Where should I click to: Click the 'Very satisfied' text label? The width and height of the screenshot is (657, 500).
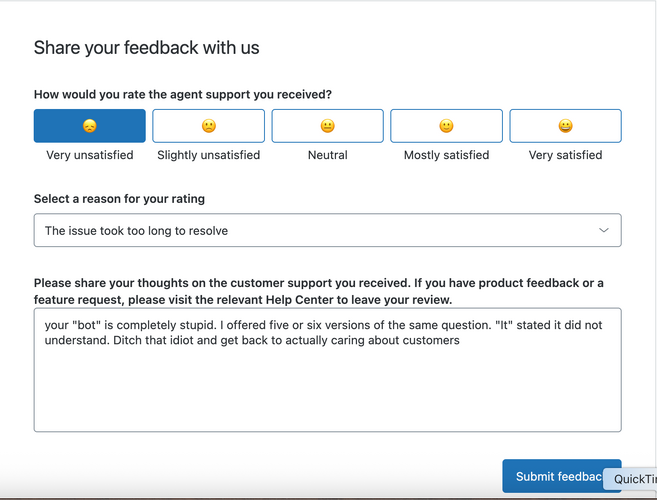point(565,155)
